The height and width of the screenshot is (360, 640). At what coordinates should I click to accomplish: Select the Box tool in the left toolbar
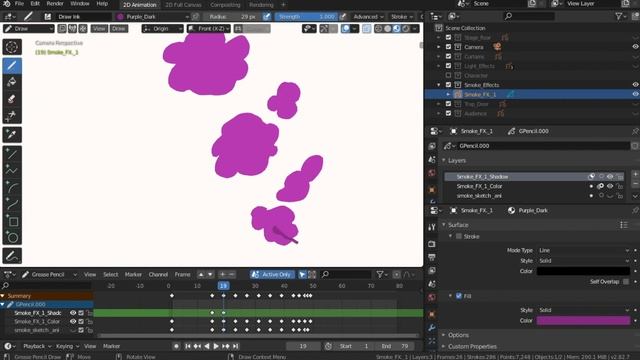coord(12,221)
